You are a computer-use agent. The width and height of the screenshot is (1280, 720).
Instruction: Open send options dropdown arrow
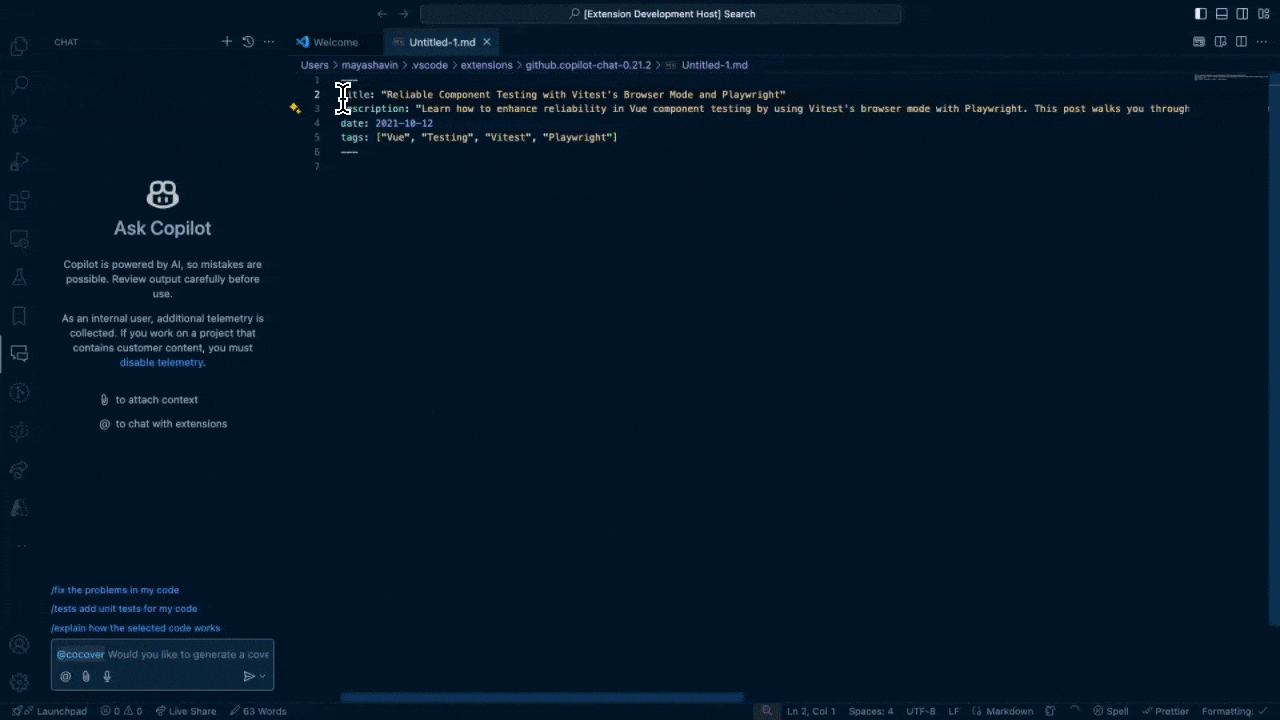click(263, 676)
